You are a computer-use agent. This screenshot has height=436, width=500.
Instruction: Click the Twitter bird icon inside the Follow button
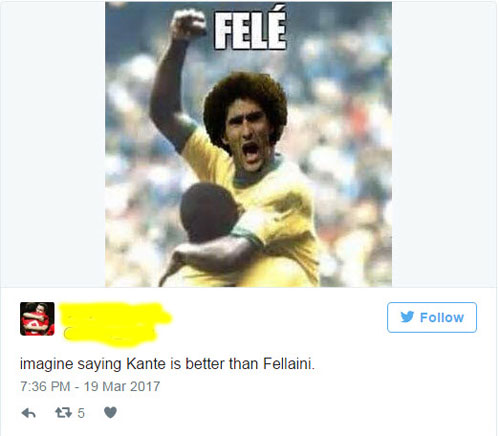pyautogui.click(x=407, y=317)
